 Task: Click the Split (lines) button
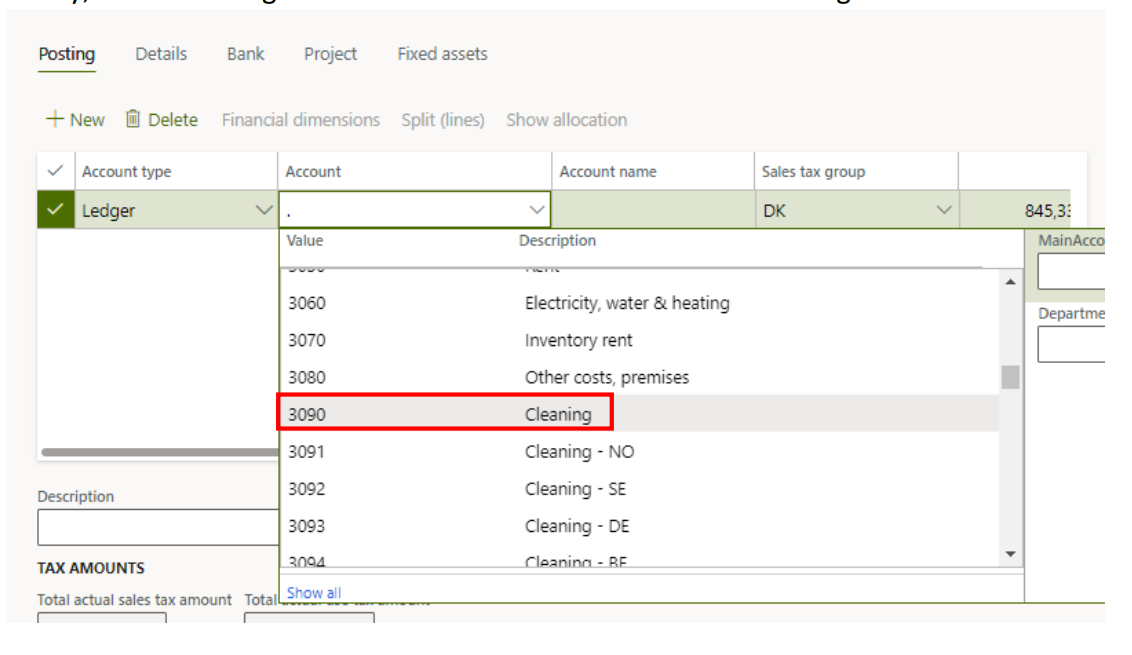(442, 120)
